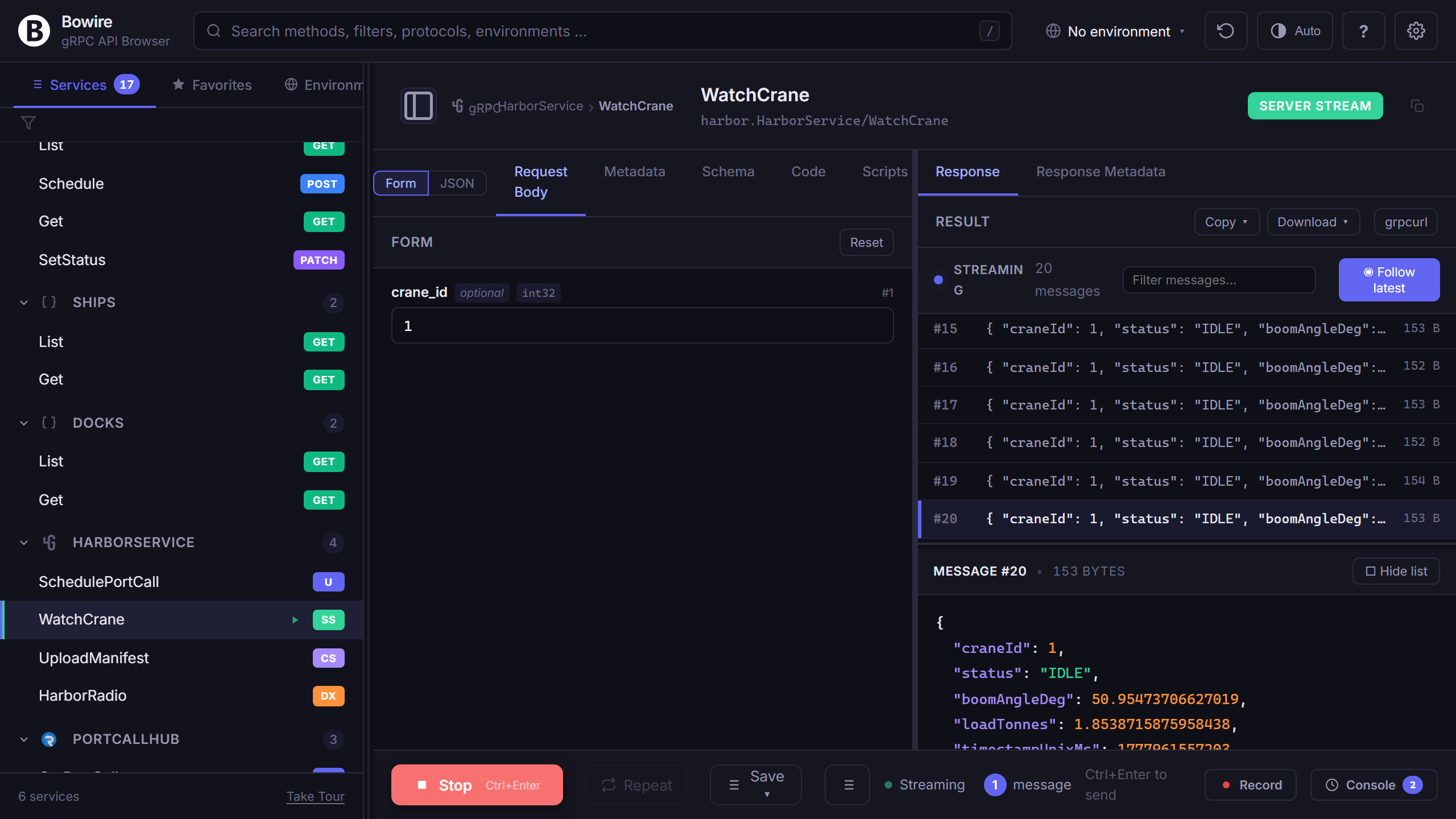Select message #19 in stream list
This screenshot has width=1456, height=819.
pyautogui.click(x=1186, y=481)
